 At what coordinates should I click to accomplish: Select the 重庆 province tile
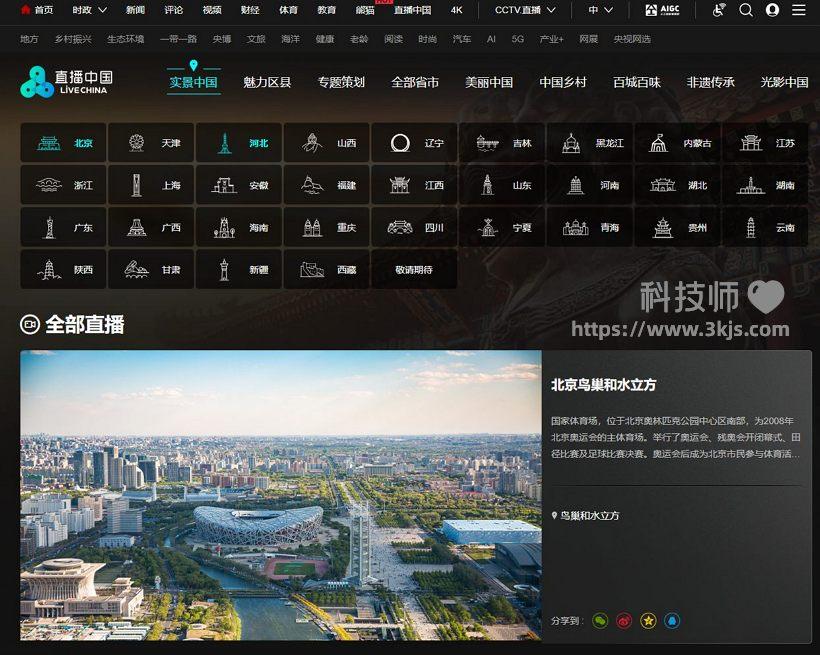point(327,227)
